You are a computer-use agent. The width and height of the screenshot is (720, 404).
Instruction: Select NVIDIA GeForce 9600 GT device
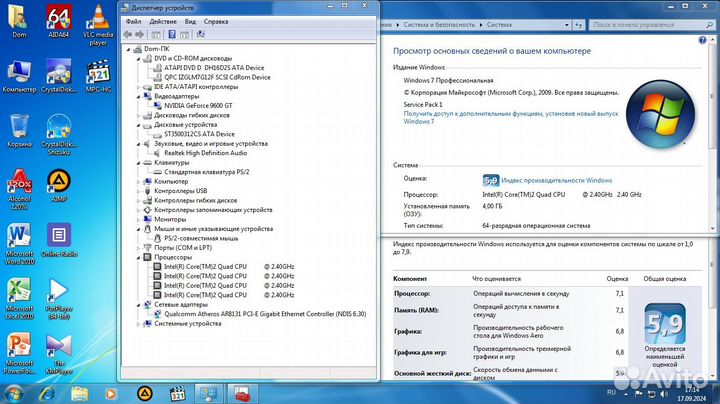click(198, 106)
